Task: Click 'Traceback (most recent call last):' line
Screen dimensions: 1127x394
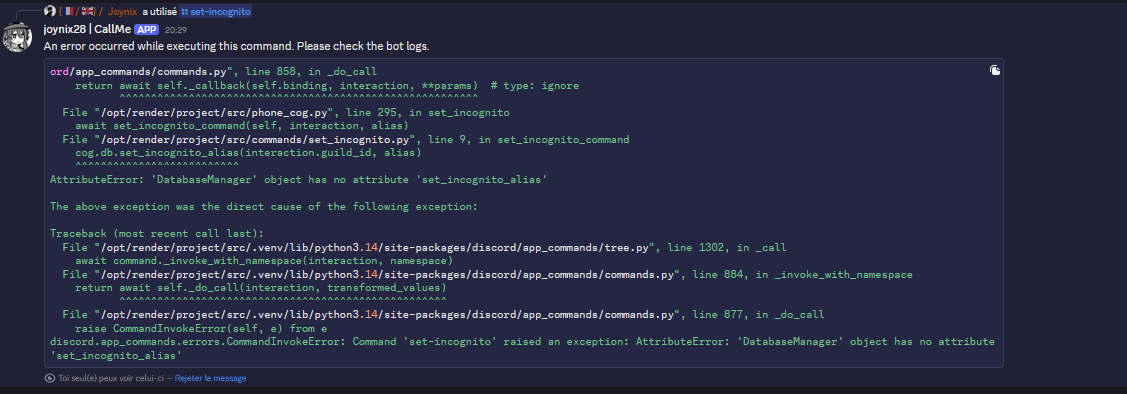Action: [157, 234]
